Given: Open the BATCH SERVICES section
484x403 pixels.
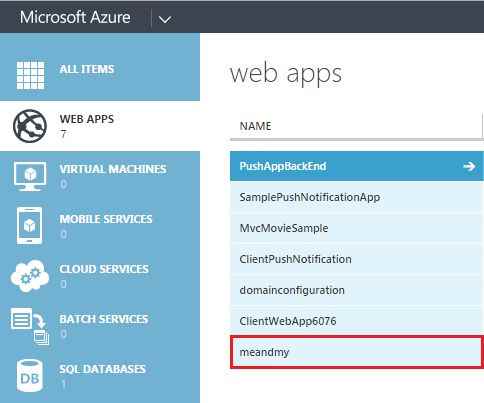Looking at the screenshot, I should [104, 319].
